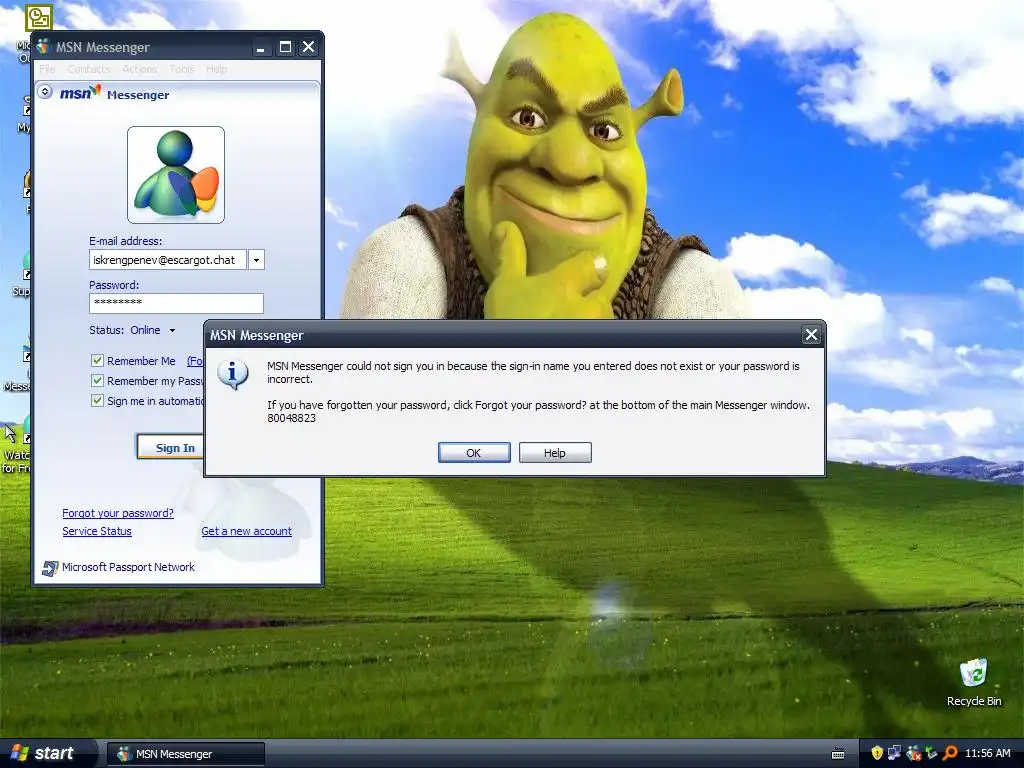Open the Actions menu
The height and width of the screenshot is (768, 1024).
[x=140, y=69]
